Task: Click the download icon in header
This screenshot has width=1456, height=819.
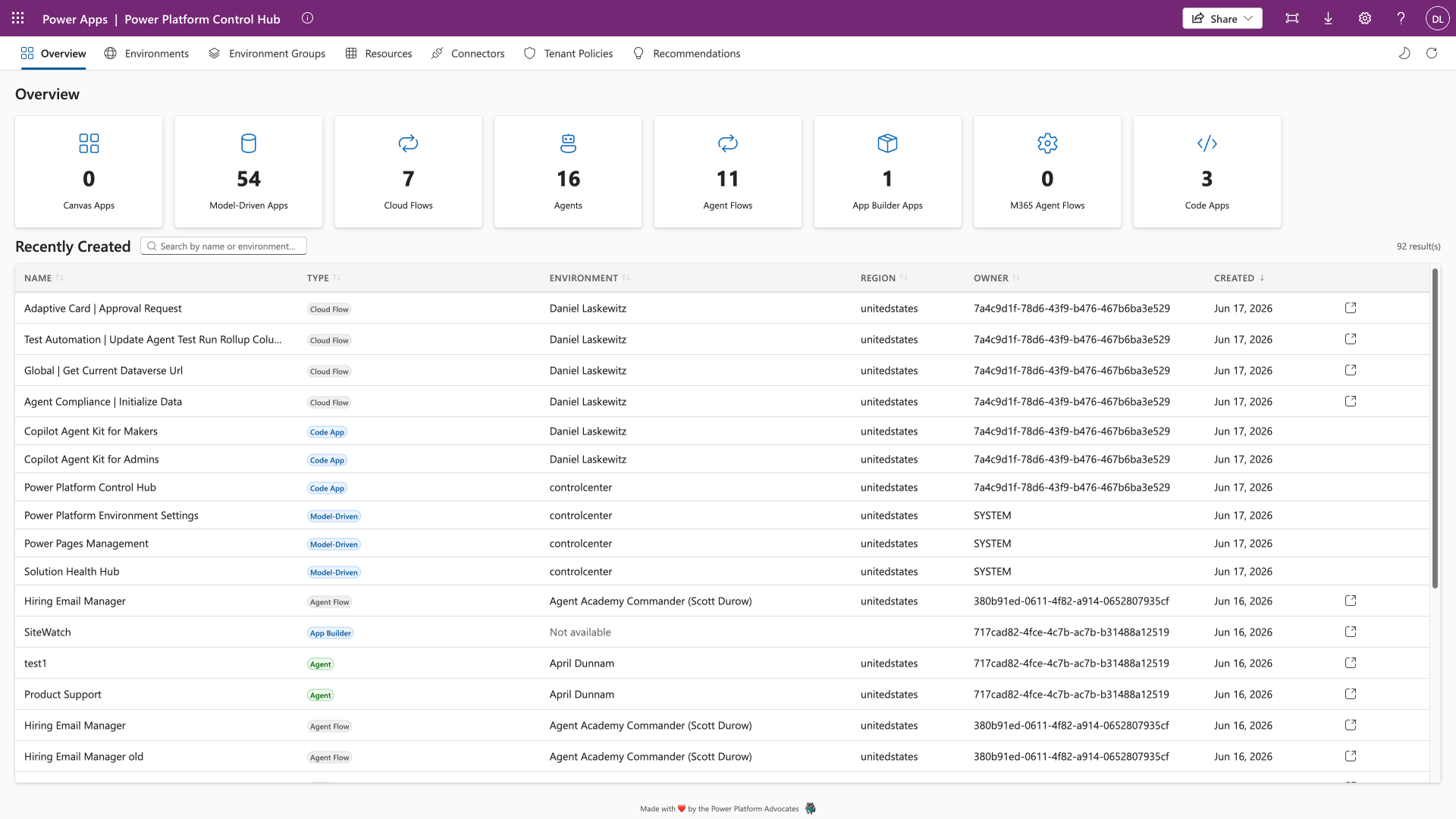Action: [1329, 18]
